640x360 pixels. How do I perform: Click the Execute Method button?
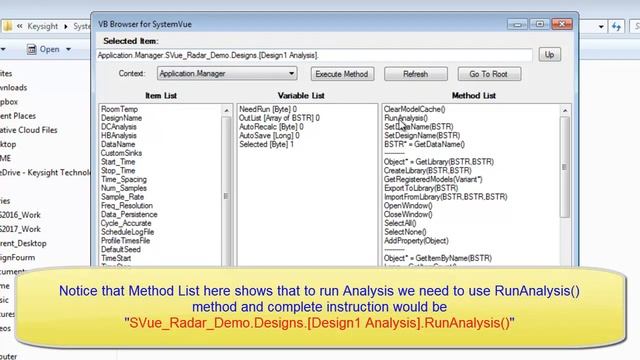coord(342,74)
